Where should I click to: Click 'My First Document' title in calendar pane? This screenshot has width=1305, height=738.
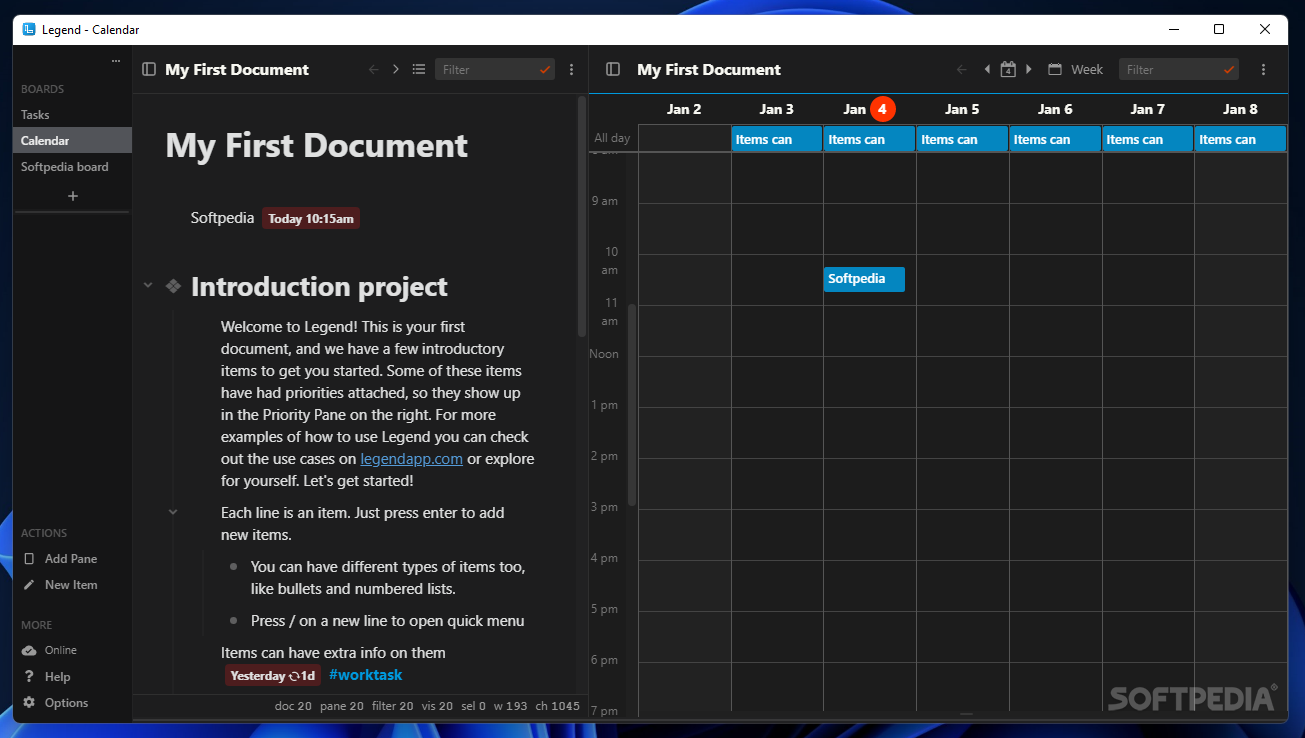tap(709, 70)
